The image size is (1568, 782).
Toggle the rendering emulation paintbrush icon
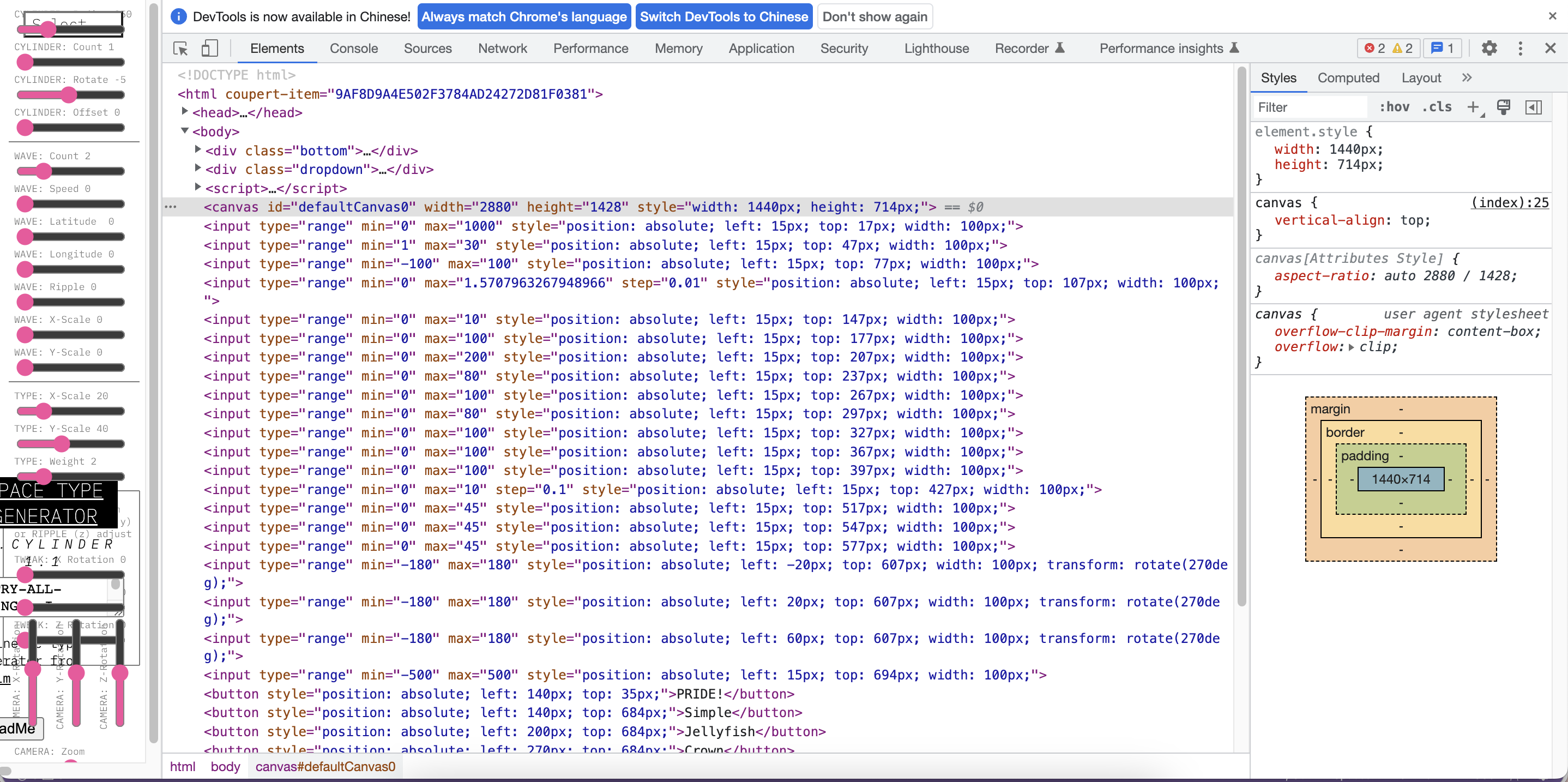[1504, 108]
